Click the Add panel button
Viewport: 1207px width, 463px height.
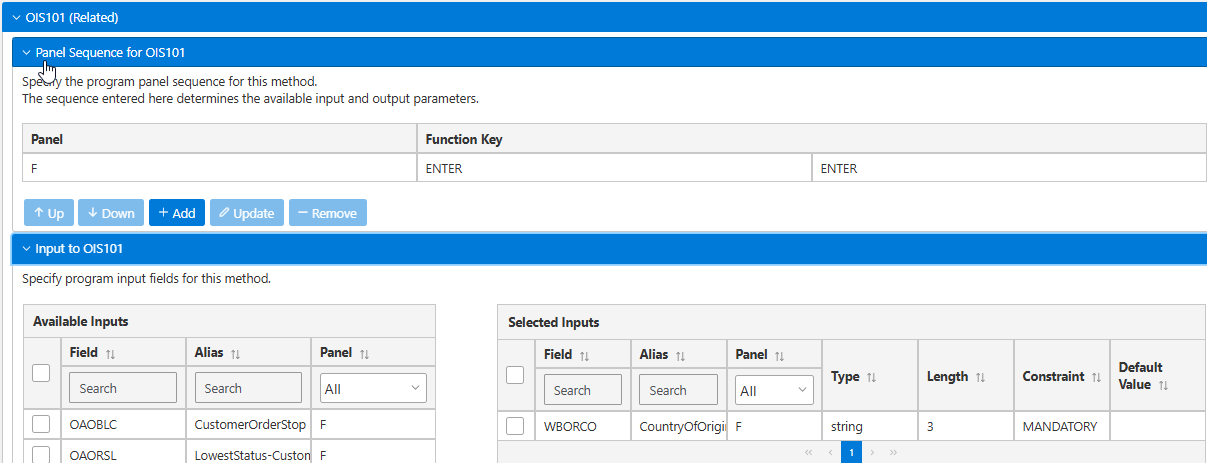177,213
